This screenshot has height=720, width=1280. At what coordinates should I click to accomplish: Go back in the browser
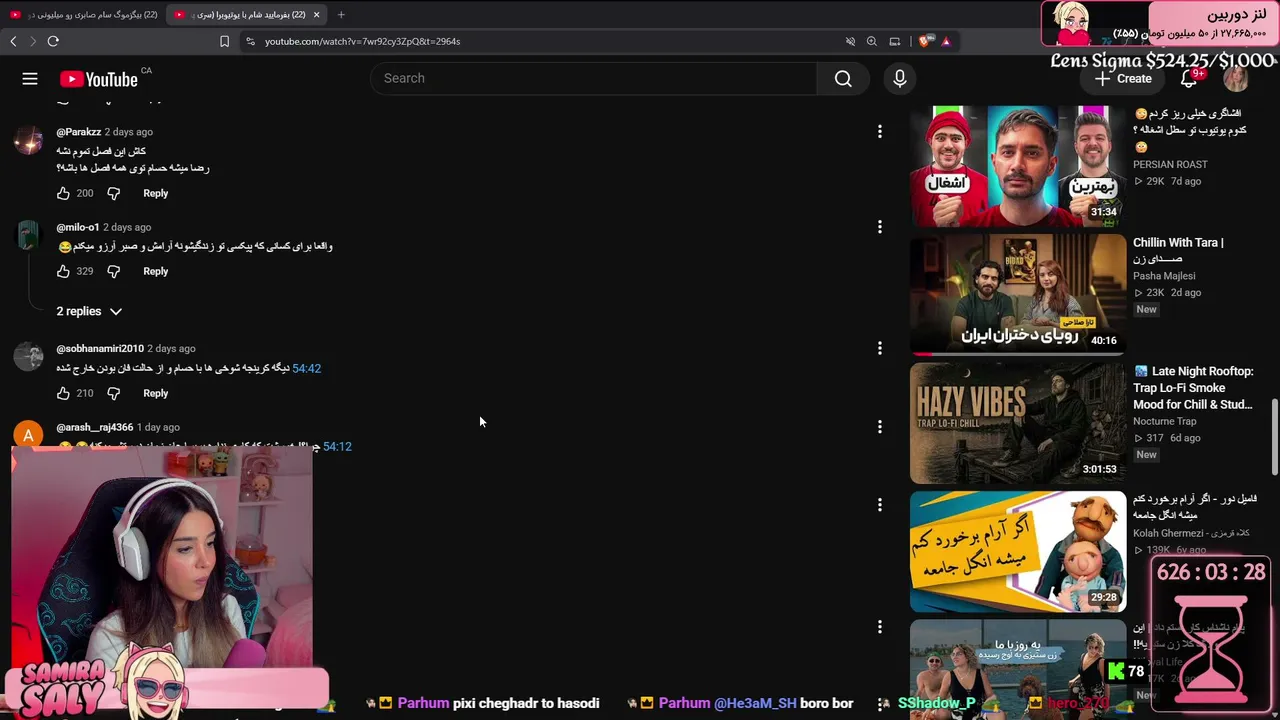point(13,41)
